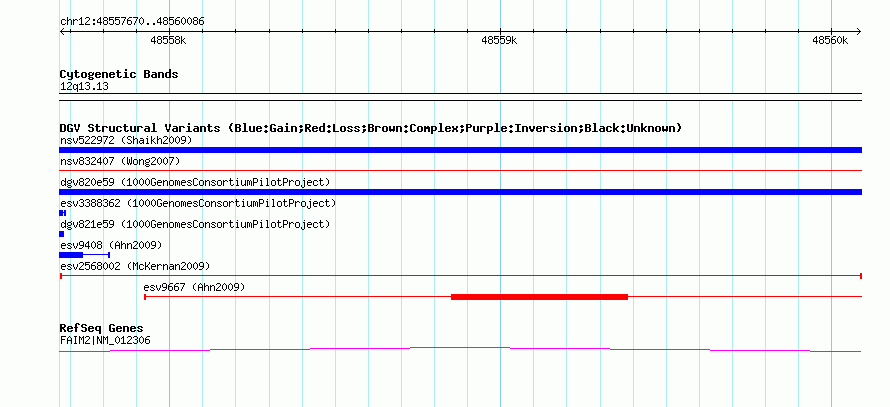Image resolution: width=890 pixels, height=407 pixels.
Task: Click the nsv522972 (Shaikh2009) variant label
Action: tap(126, 140)
